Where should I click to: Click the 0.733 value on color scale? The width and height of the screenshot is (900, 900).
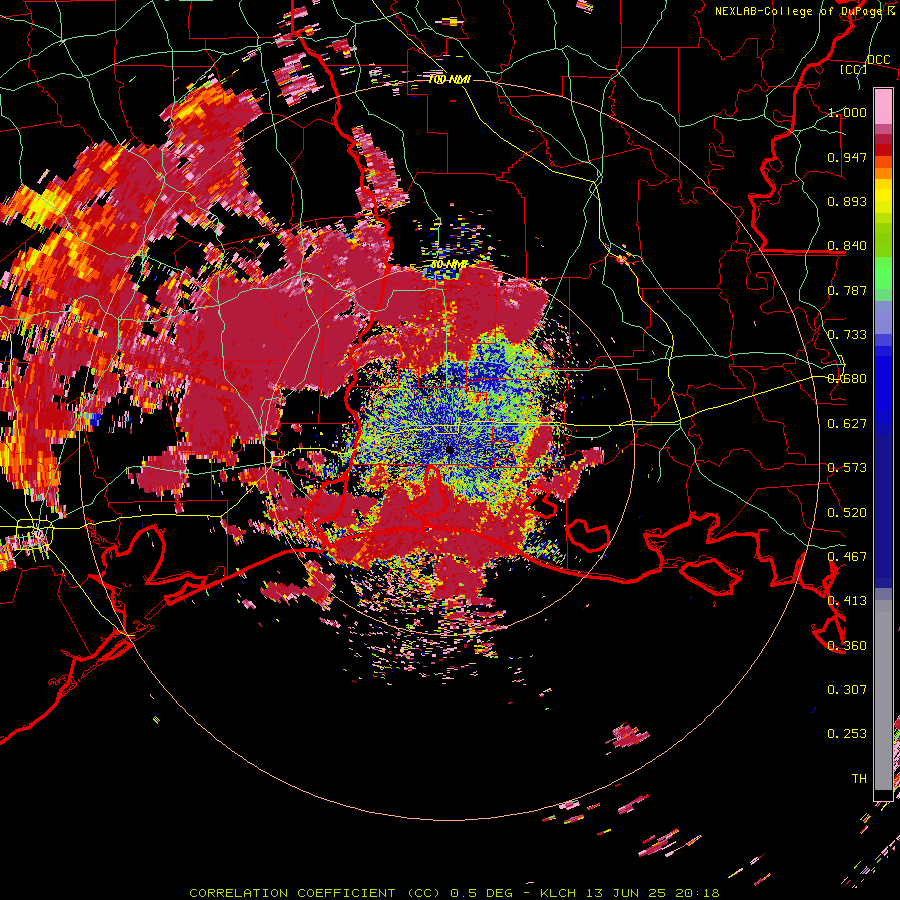pos(847,335)
